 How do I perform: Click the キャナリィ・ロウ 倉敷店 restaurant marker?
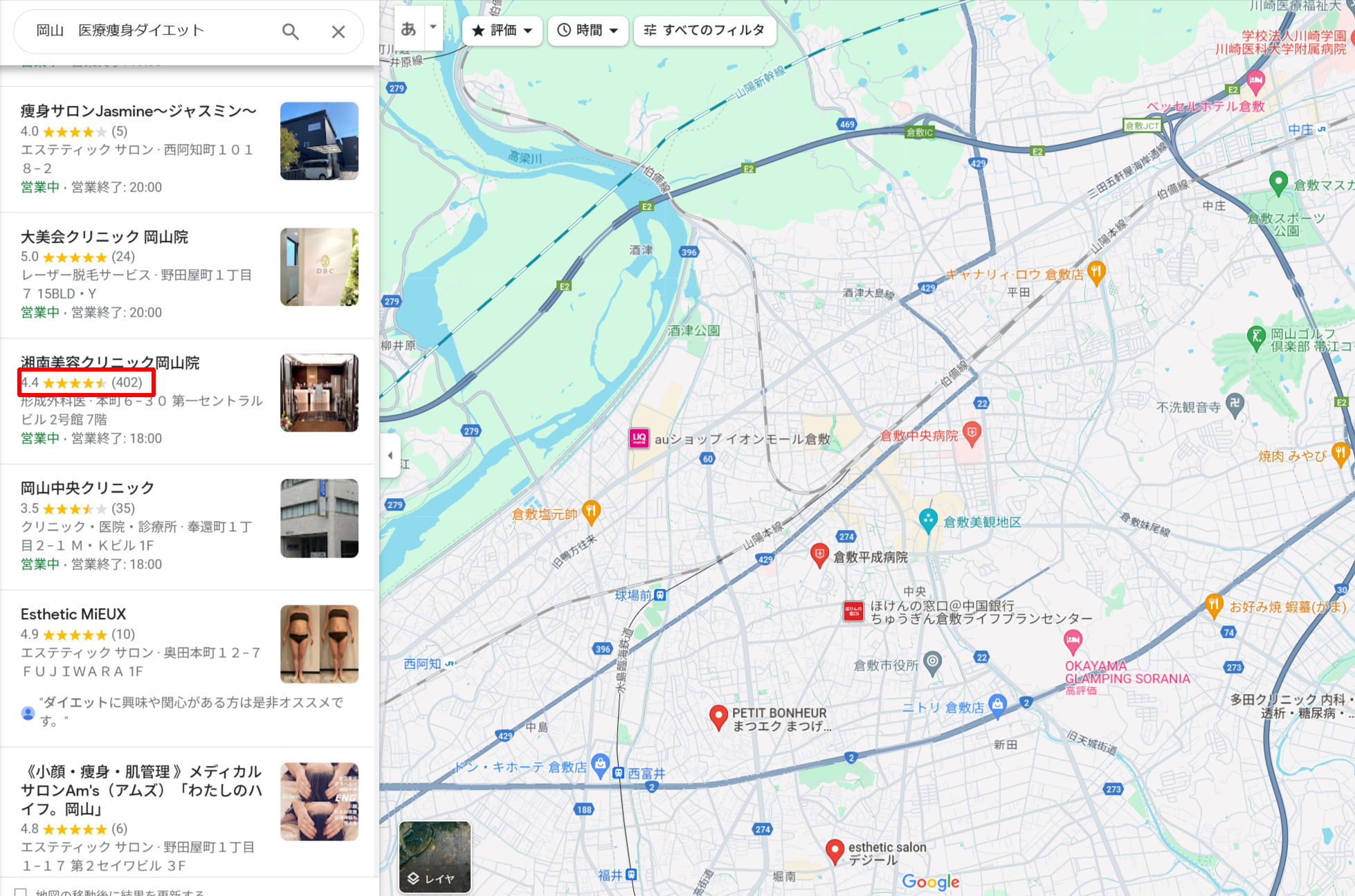(x=1096, y=273)
